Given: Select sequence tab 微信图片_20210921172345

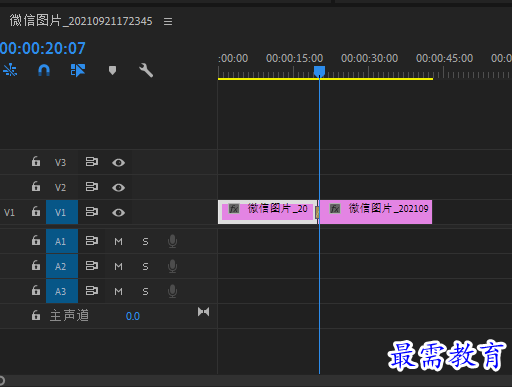Looking at the screenshot, I should coord(81,21).
